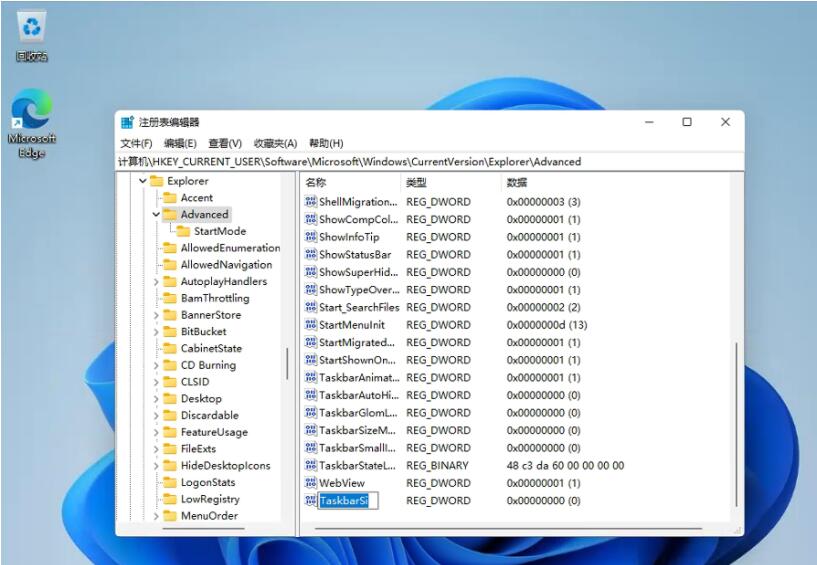The height and width of the screenshot is (565, 817).
Task: Click the data 0x0000000d (13)
Action: (x=547, y=325)
